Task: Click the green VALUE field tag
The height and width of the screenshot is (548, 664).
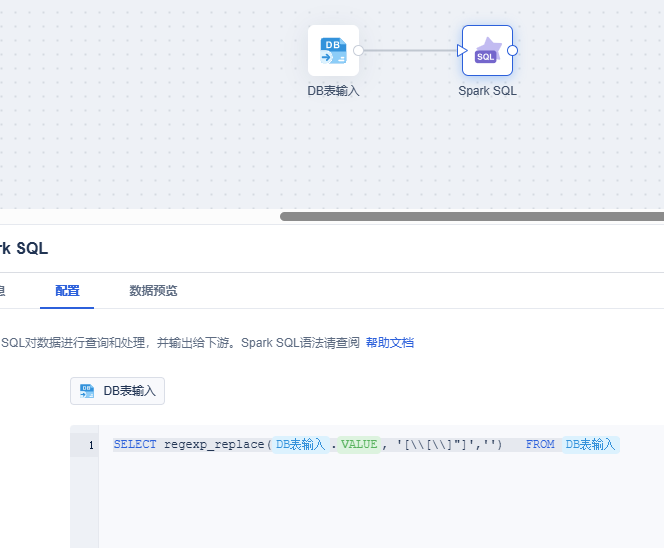Action: (359, 444)
